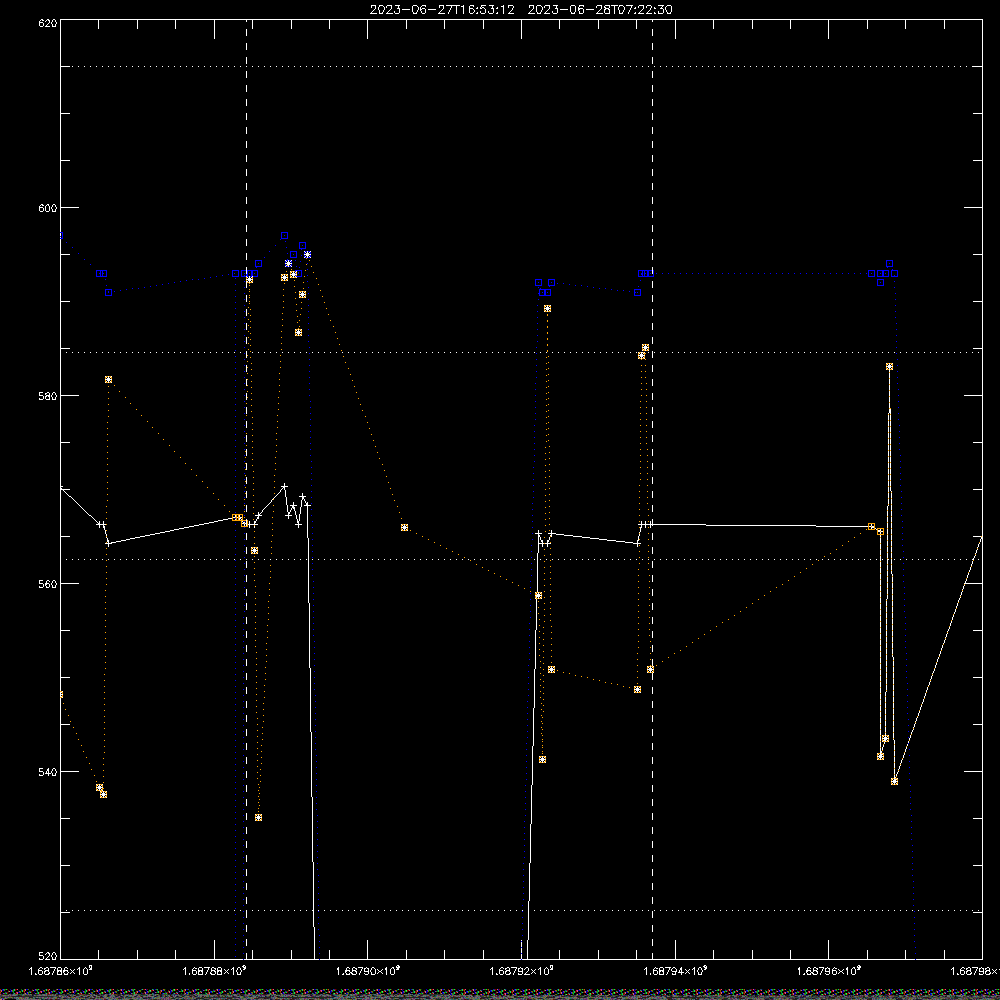
Task: Click the x-axis label 1.68786×10⁹
Action: click(61, 971)
